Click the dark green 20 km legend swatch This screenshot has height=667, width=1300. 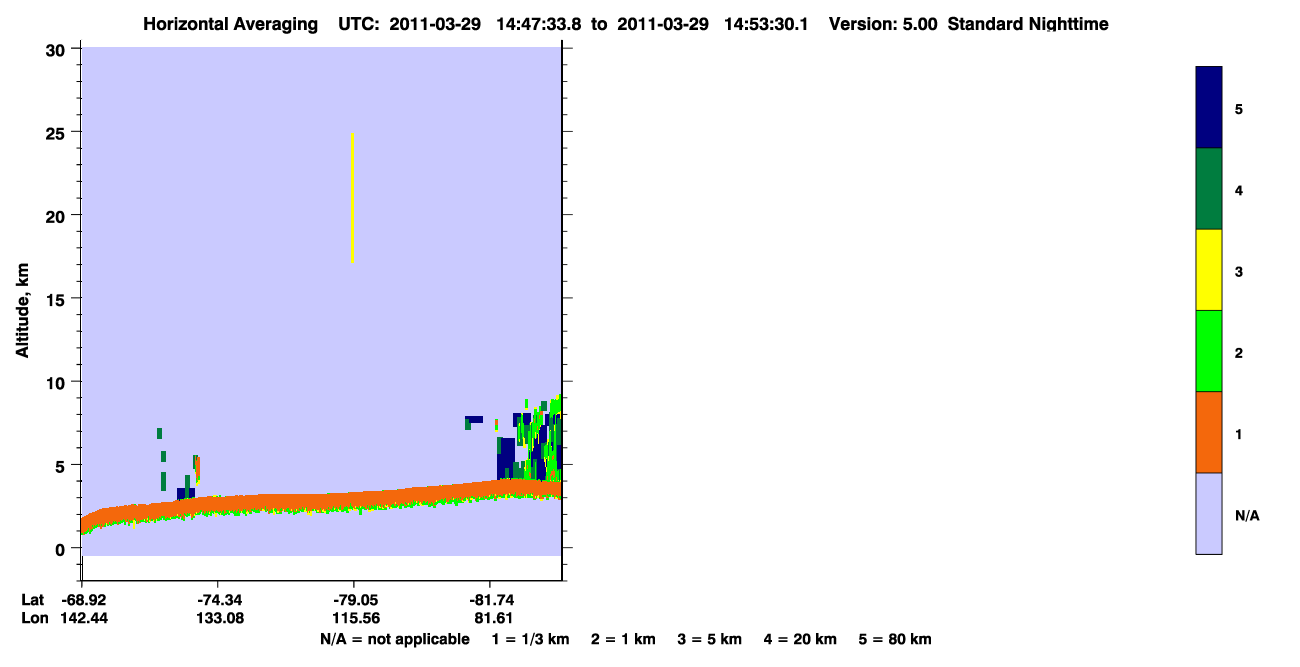pyautogui.click(x=1208, y=188)
